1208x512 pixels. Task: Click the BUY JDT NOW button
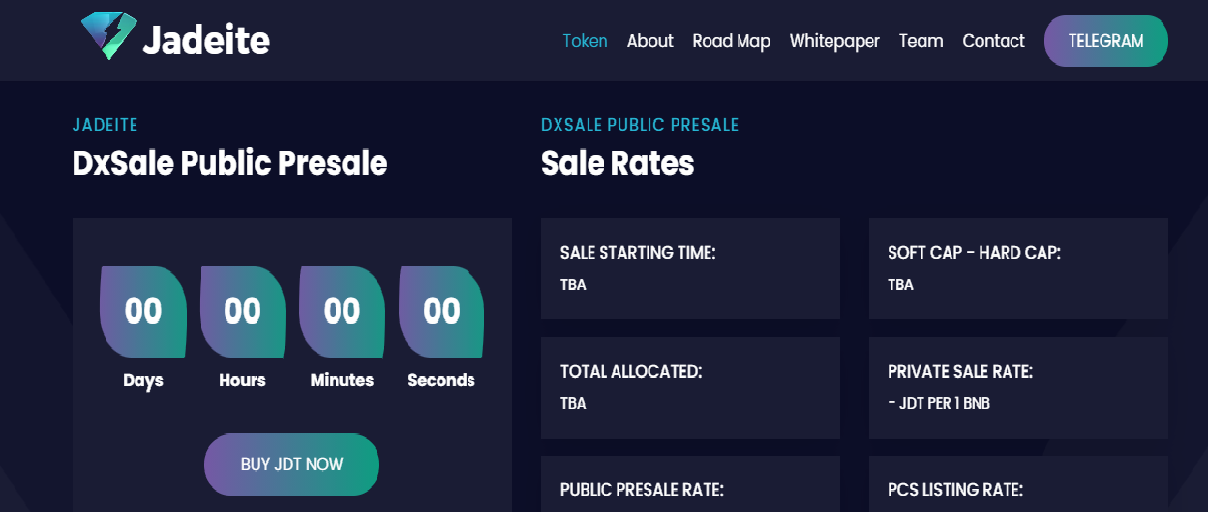(x=292, y=464)
